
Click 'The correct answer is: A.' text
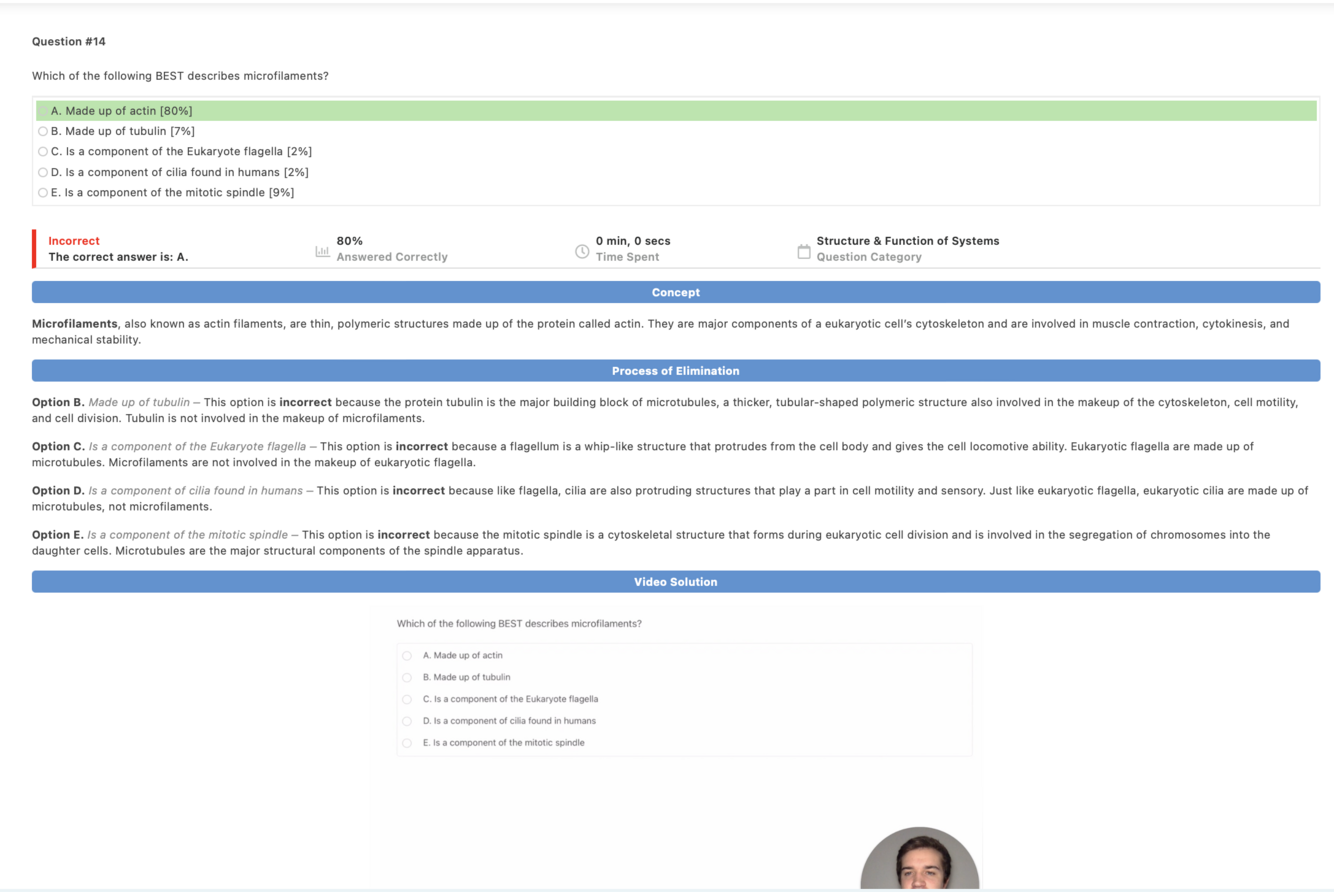click(118, 257)
